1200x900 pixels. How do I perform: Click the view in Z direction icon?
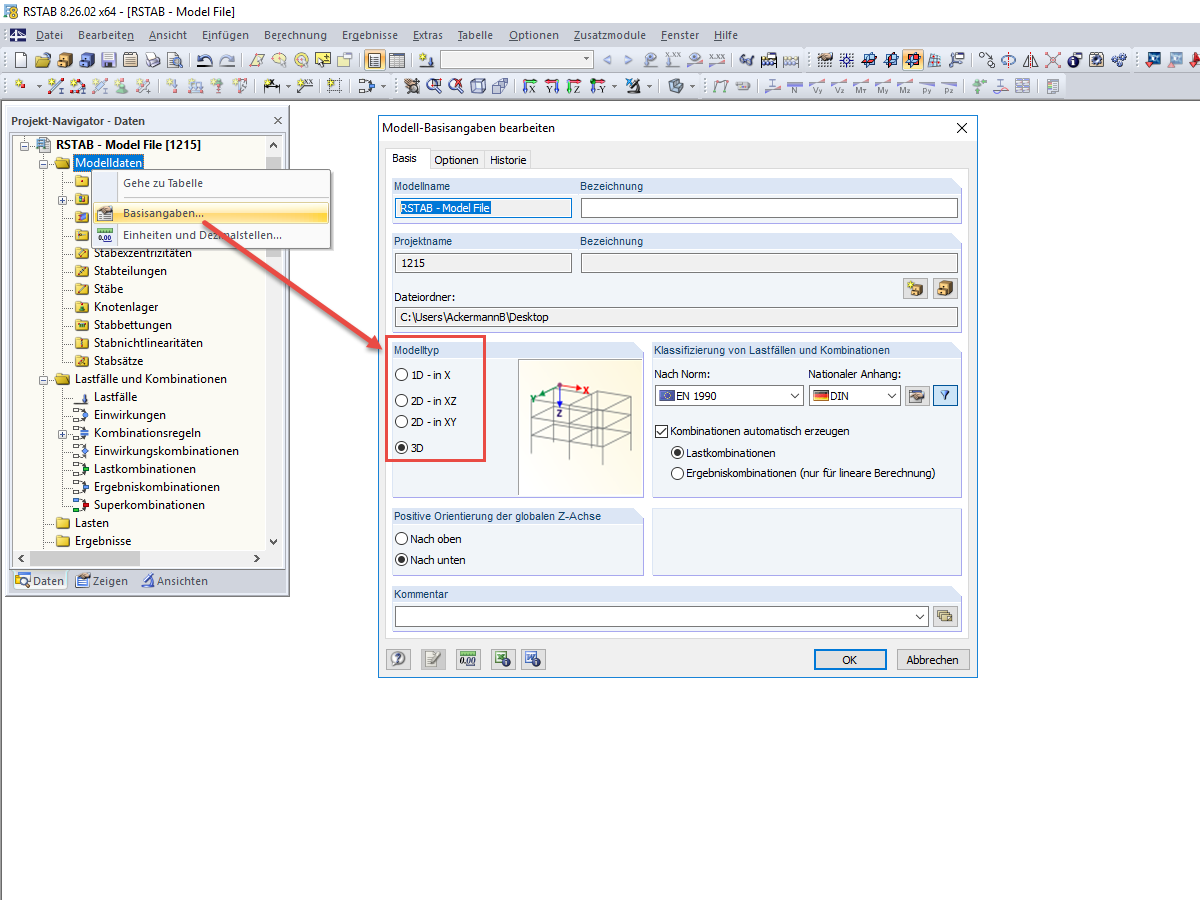pyautogui.click(x=573, y=87)
